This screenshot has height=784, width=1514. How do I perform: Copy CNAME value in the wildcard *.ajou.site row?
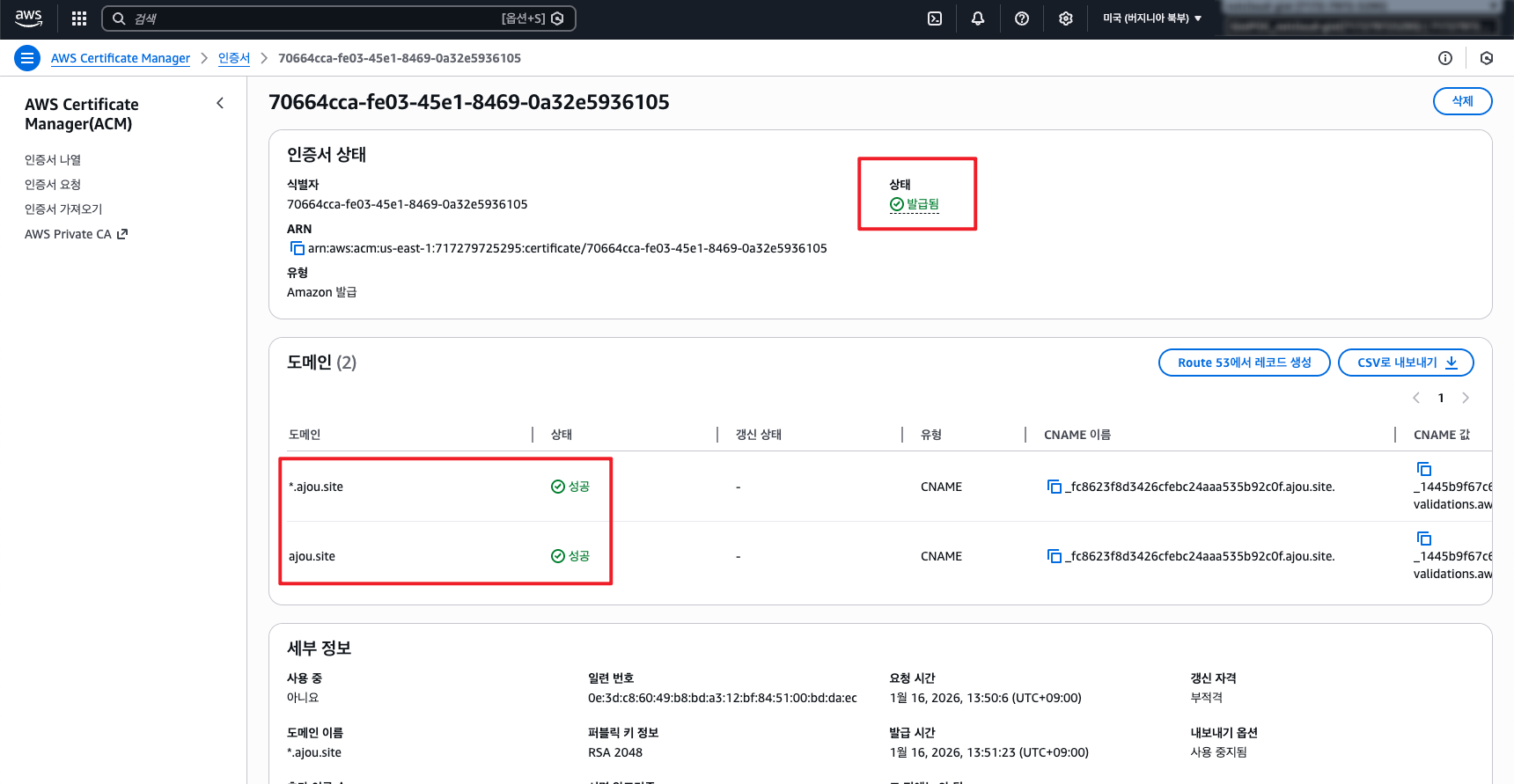click(1423, 469)
